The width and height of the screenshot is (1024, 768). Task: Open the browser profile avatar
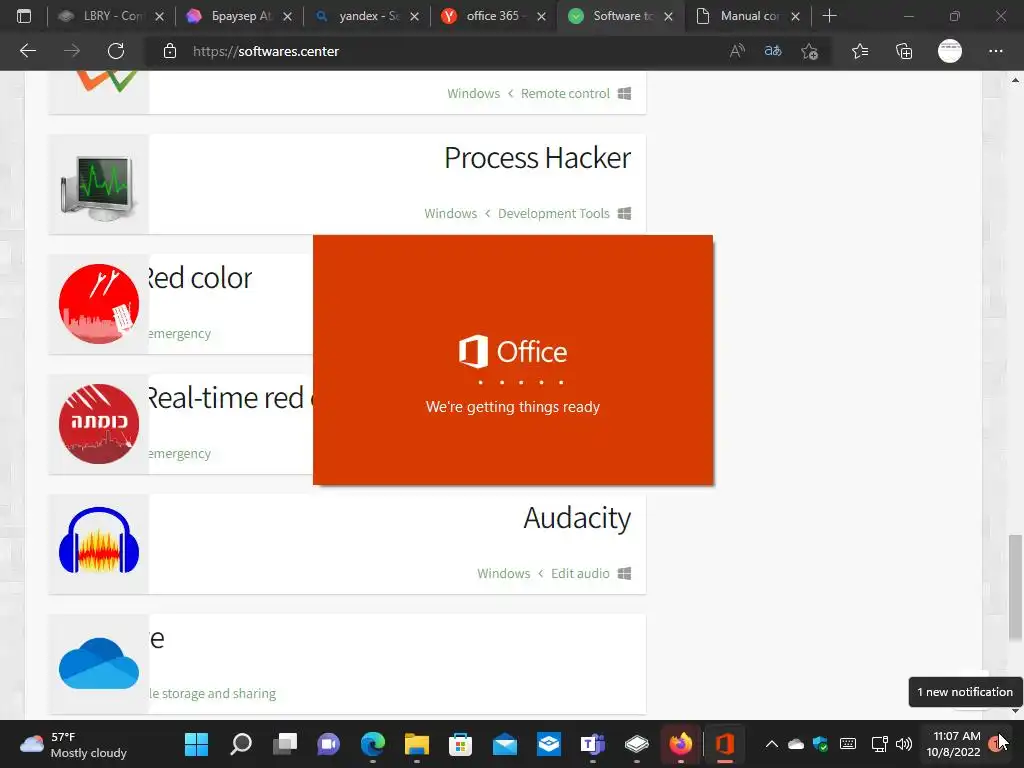click(950, 51)
